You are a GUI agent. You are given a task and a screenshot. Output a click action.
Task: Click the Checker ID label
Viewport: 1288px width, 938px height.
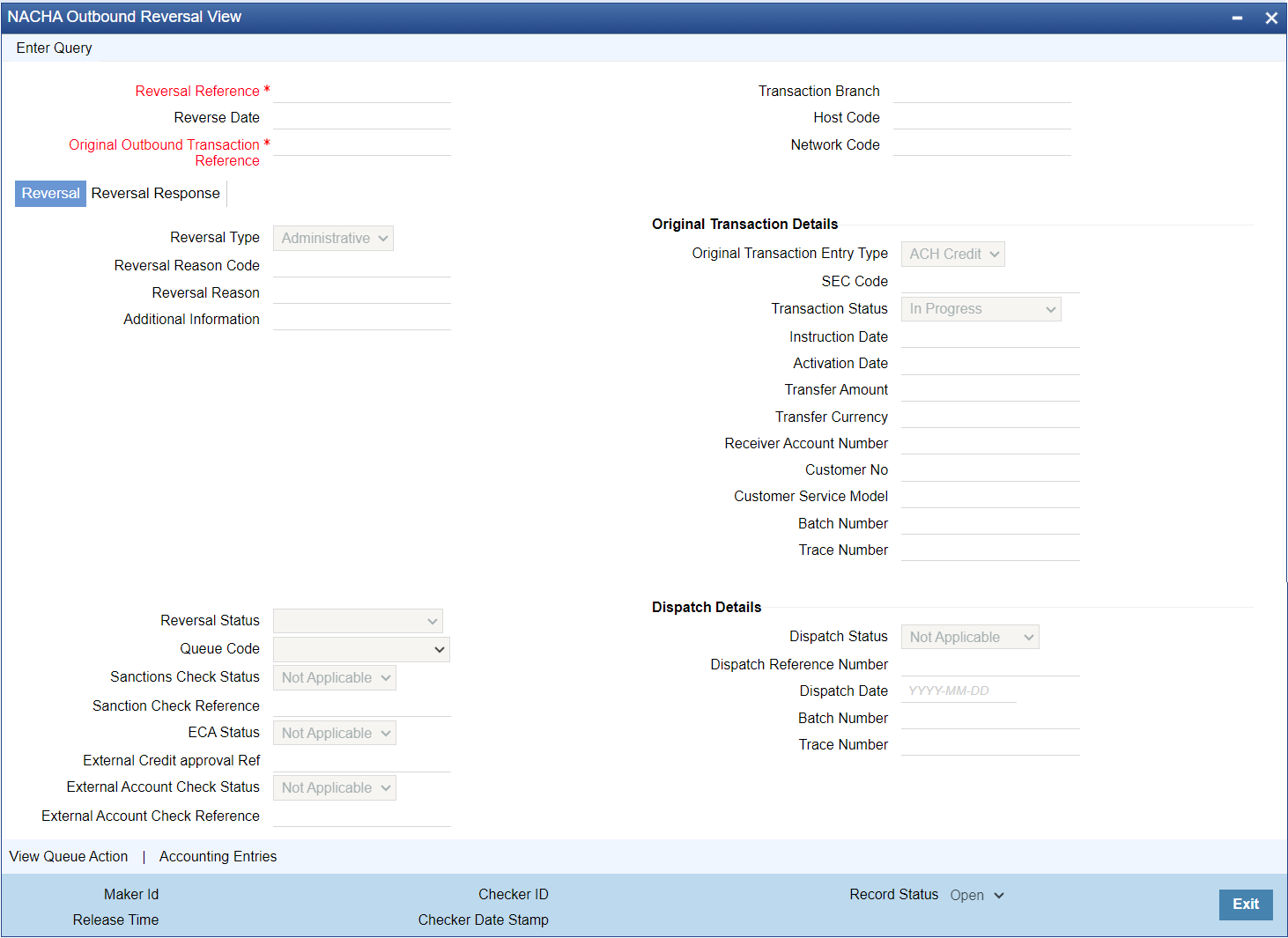513,894
